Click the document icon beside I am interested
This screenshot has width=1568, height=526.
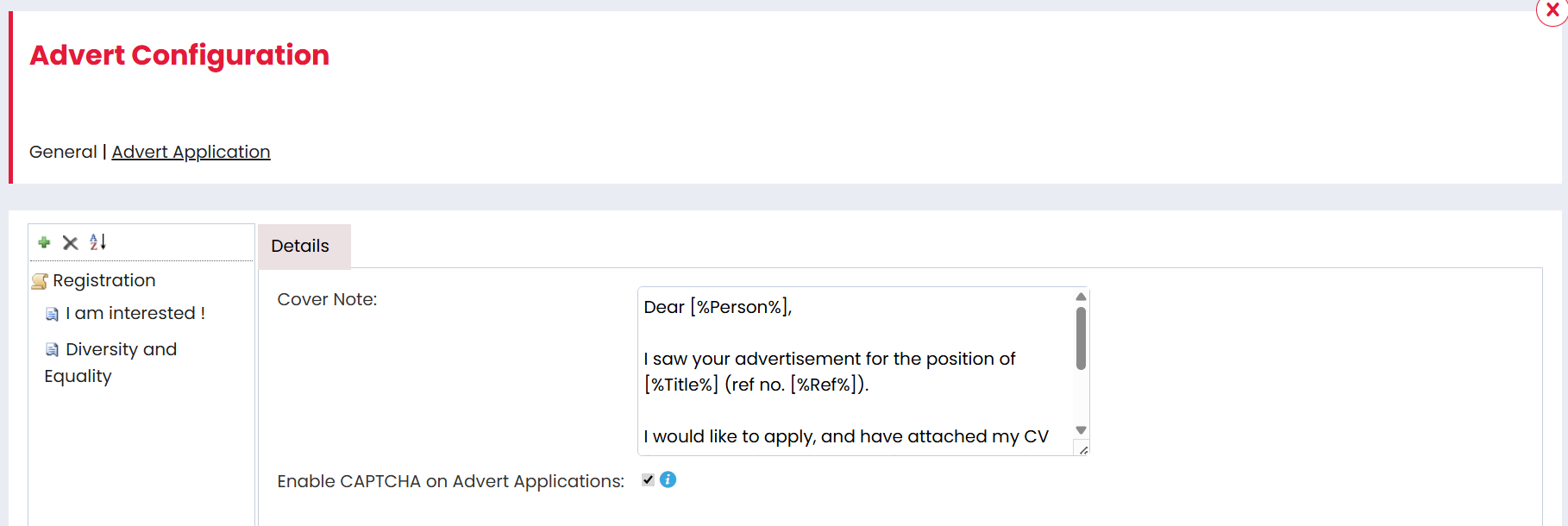coord(53,314)
